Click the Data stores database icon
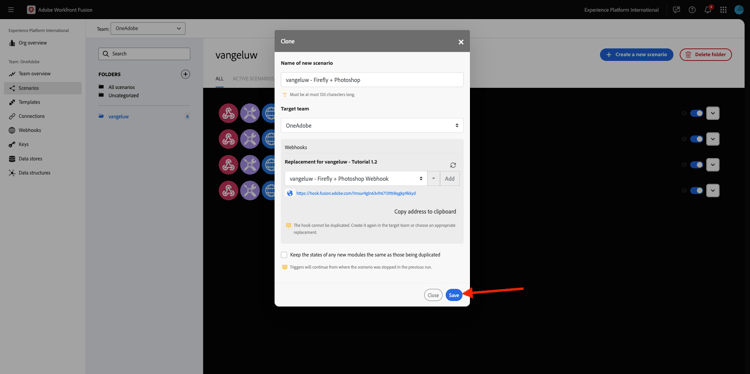The height and width of the screenshot is (374, 750). pyautogui.click(x=12, y=159)
